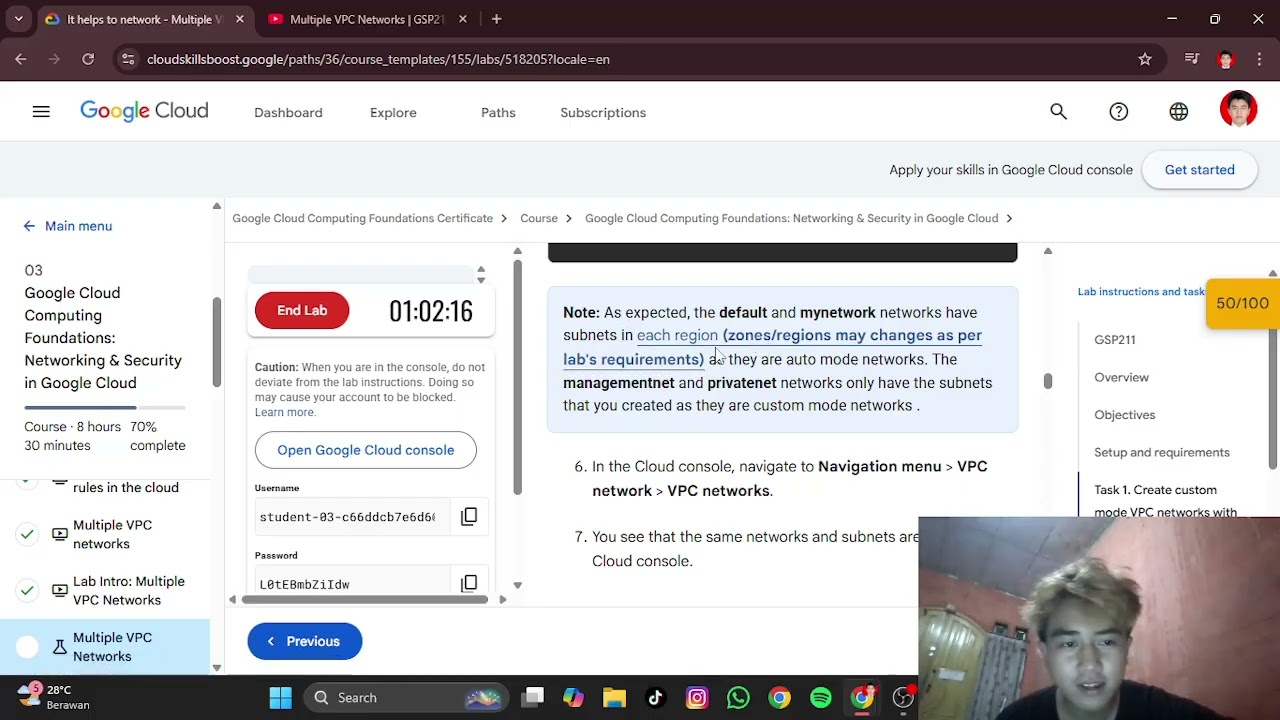Jump to Setup and requirements section
Viewport: 1280px width, 720px height.
coord(1161,452)
